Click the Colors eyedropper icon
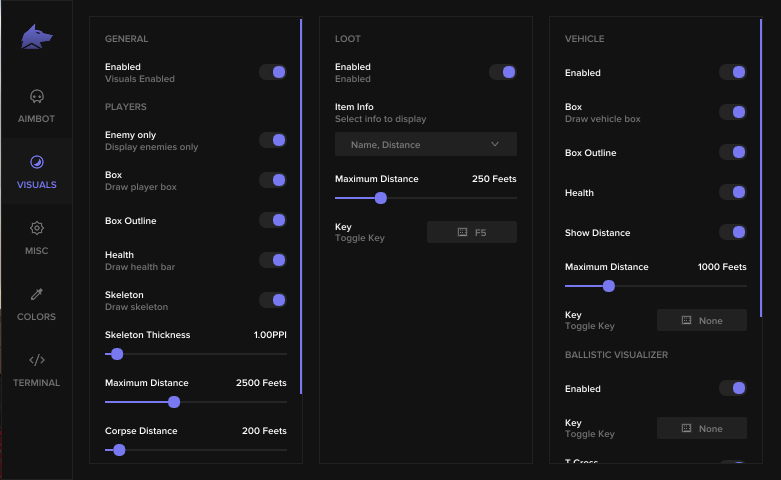Viewport: 781px width, 480px height. [x=37, y=294]
